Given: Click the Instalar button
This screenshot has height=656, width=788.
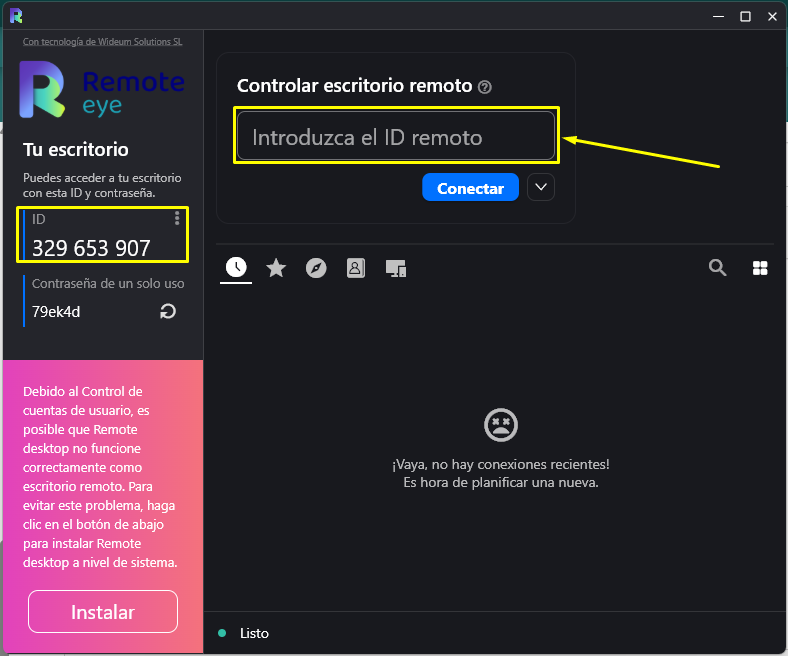Looking at the screenshot, I should pyautogui.click(x=103, y=612).
